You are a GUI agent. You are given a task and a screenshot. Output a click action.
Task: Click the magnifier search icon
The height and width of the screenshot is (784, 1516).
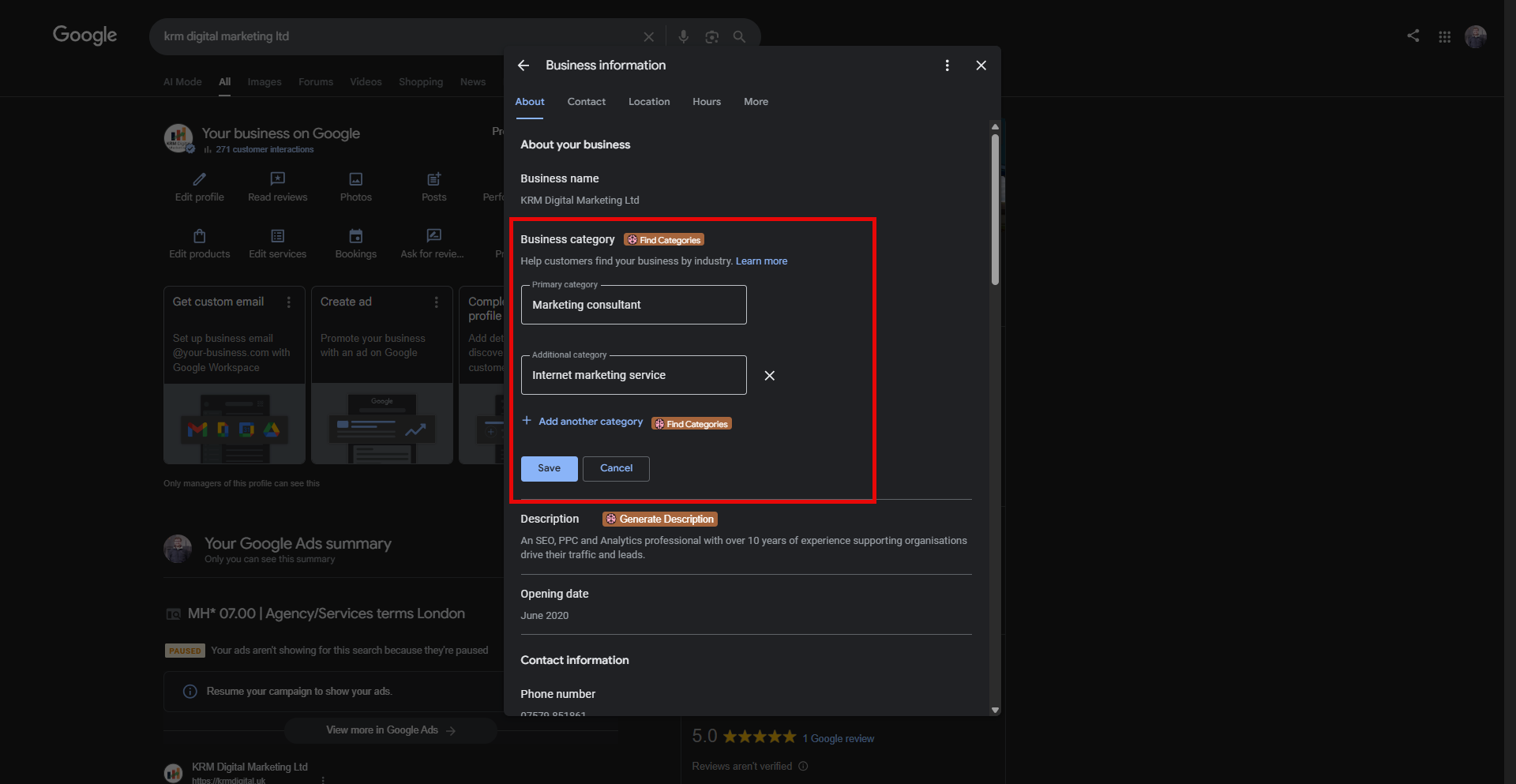[x=739, y=37]
